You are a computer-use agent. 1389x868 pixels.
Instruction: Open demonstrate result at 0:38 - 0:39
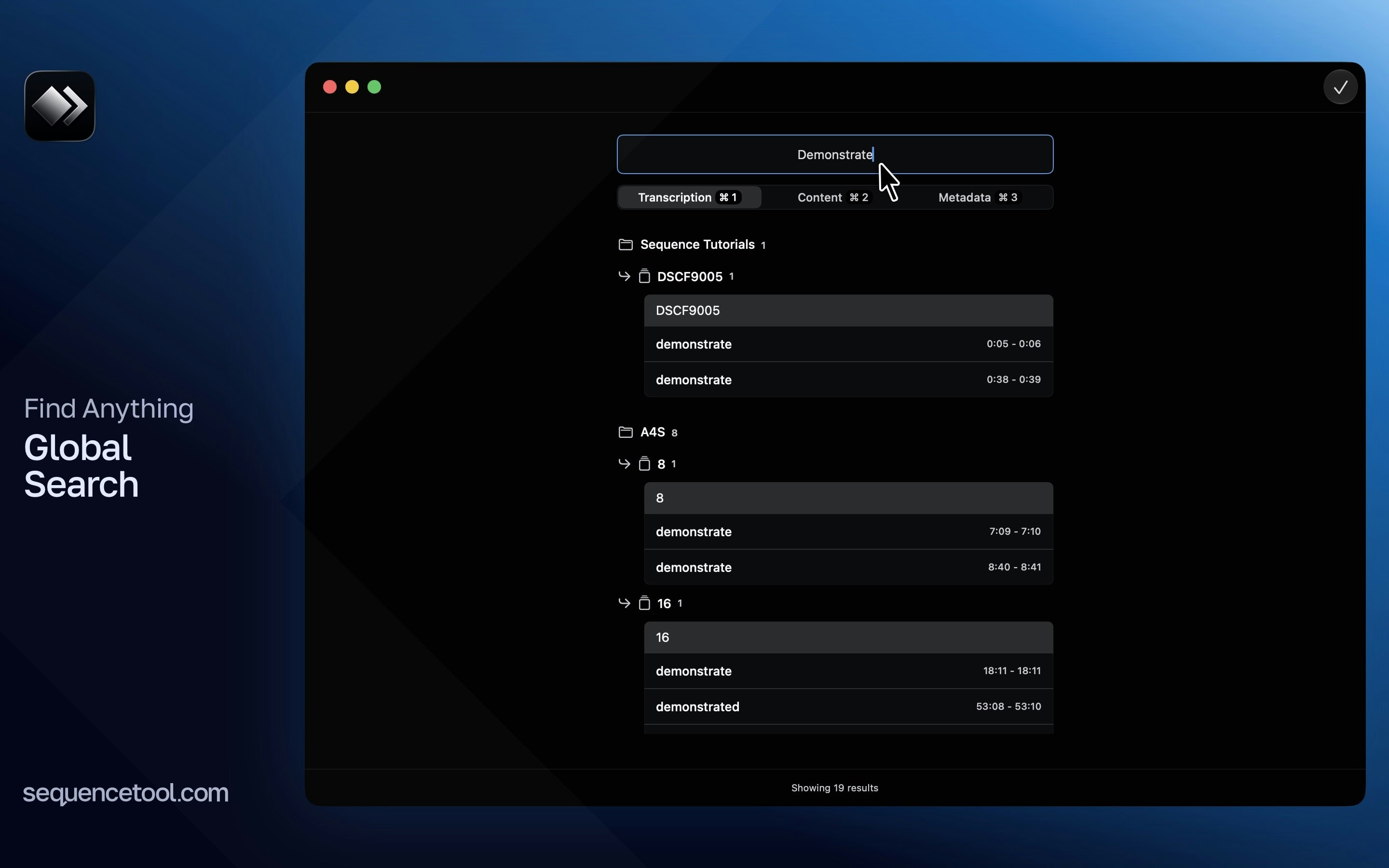848,380
